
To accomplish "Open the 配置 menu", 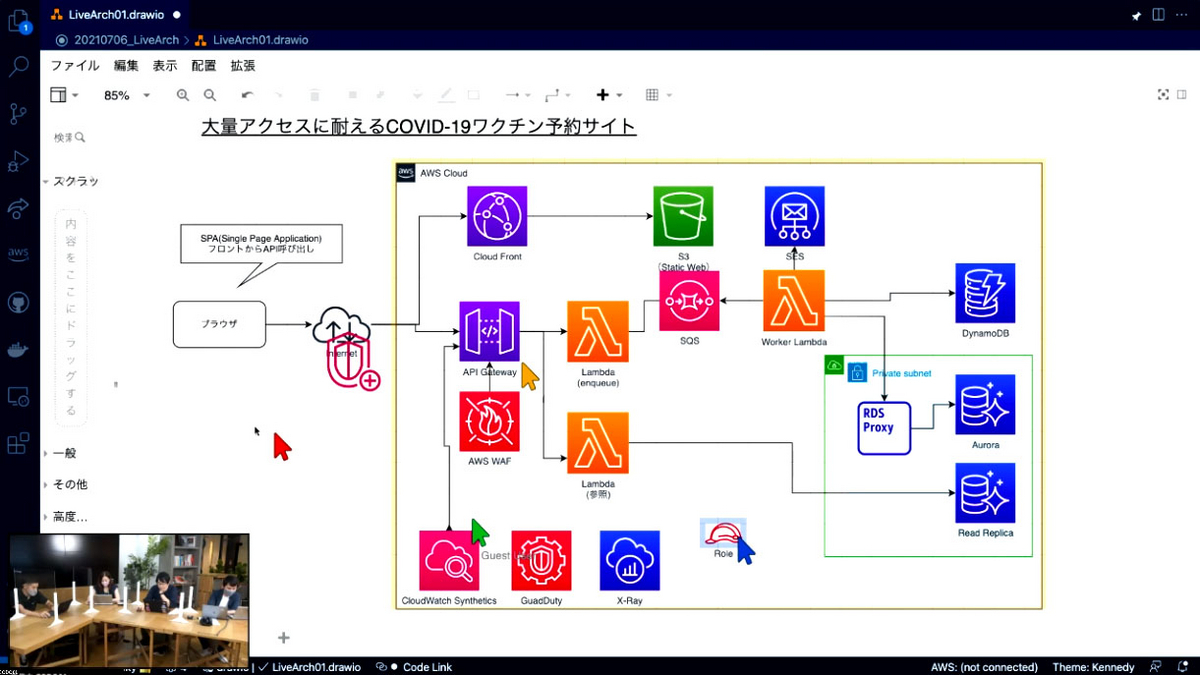I will pyautogui.click(x=204, y=65).
